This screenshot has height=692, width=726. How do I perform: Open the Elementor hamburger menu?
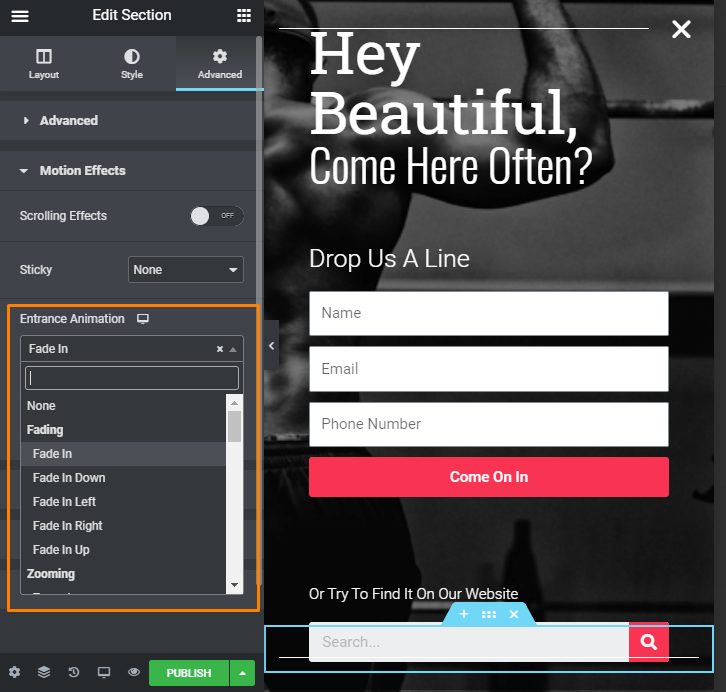coord(20,16)
